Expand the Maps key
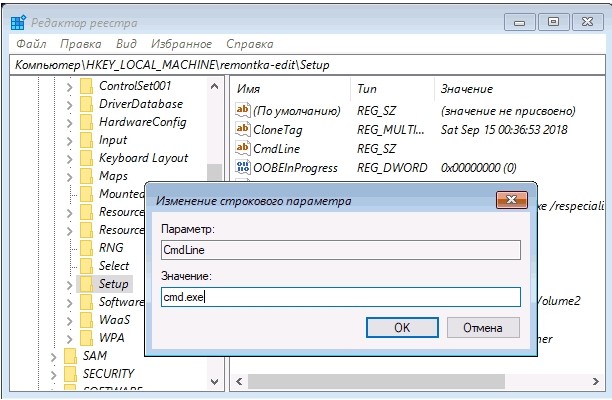 tap(69, 176)
